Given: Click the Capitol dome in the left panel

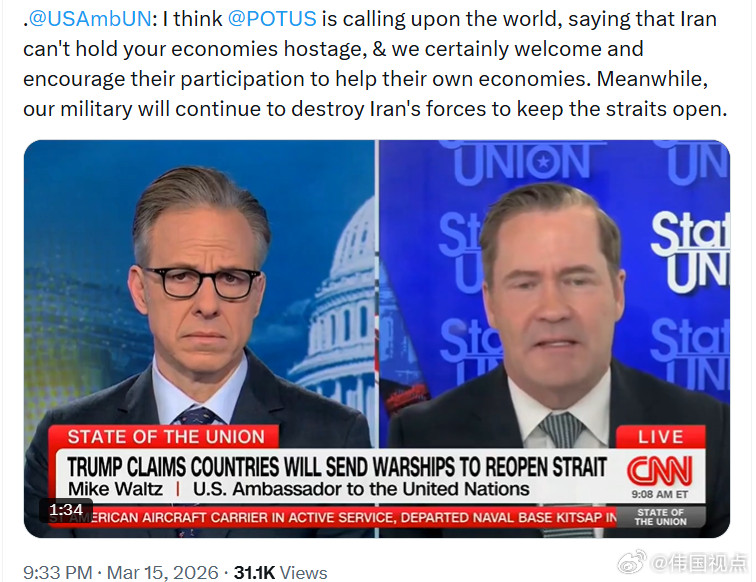Looking at the screenshot, I should pos(340,299).
